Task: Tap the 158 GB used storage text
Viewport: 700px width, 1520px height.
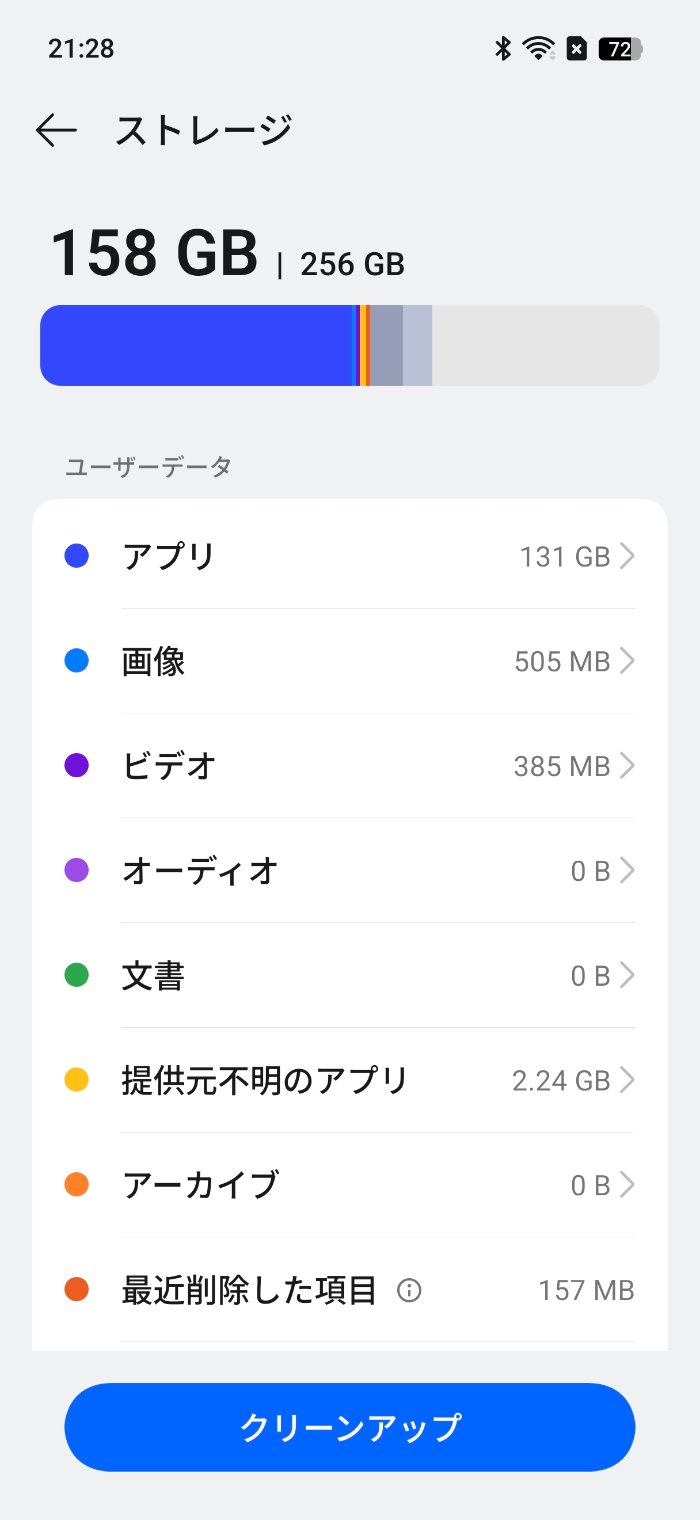Action: pos(154,253)
